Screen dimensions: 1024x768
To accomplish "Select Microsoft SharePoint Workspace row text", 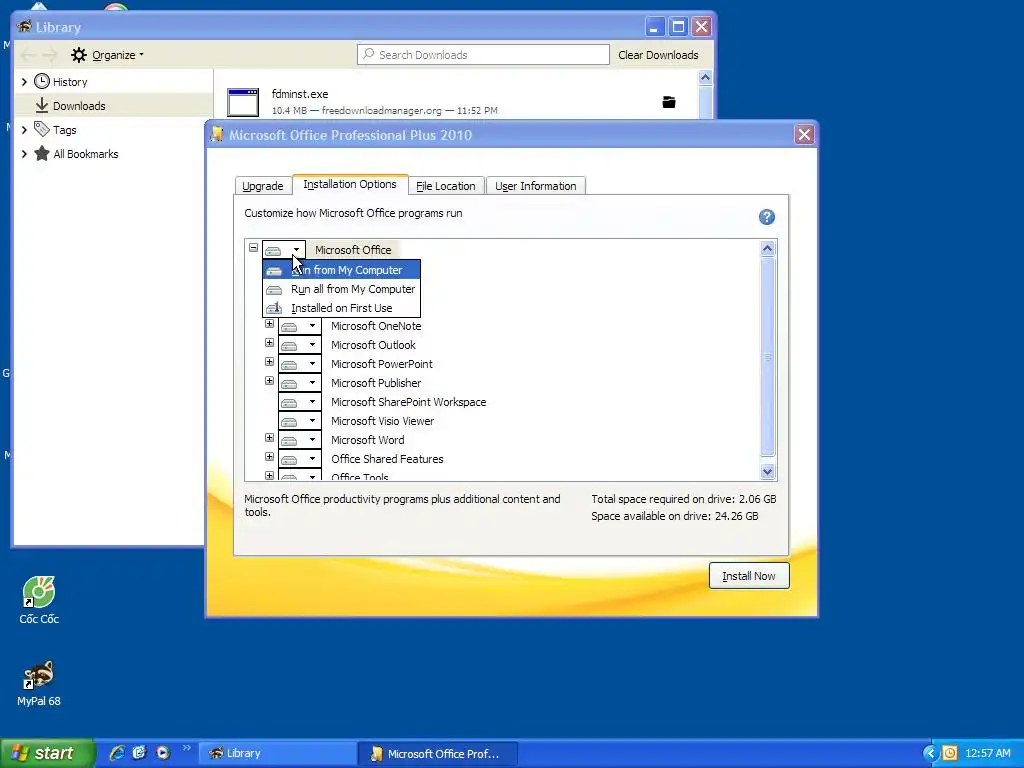I will coord(409,402).
